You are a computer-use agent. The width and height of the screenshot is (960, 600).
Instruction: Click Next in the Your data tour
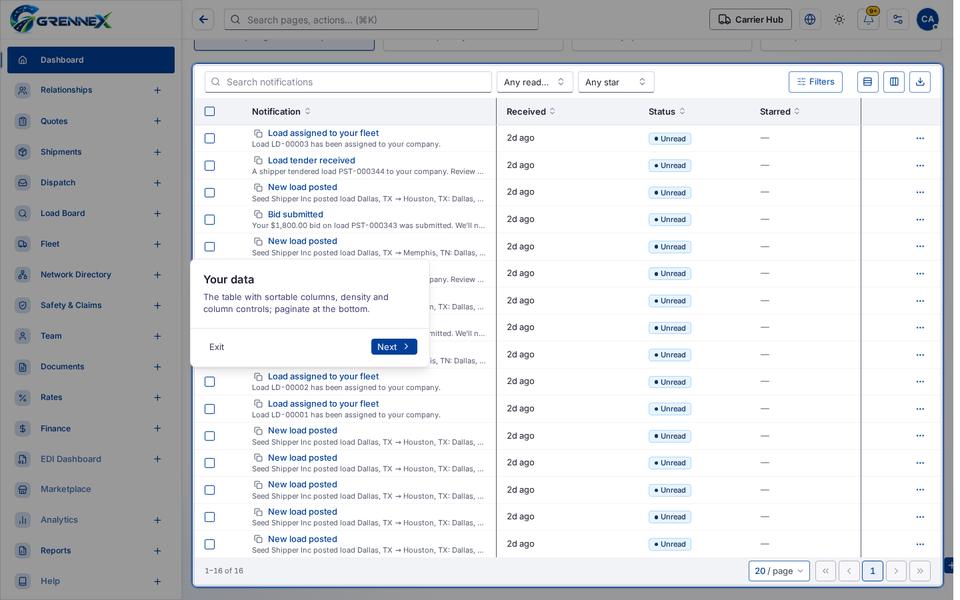click(394, 347)
